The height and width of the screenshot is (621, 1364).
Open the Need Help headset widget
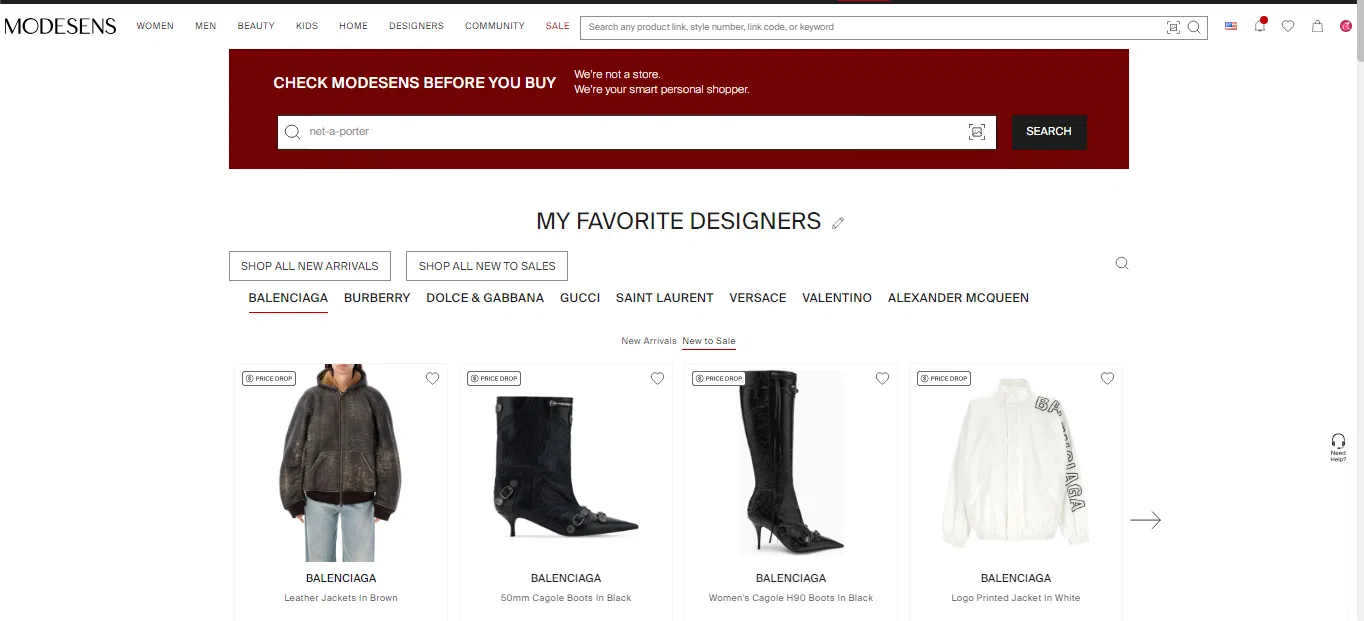pyautogui.click(x=1338, y=446)
